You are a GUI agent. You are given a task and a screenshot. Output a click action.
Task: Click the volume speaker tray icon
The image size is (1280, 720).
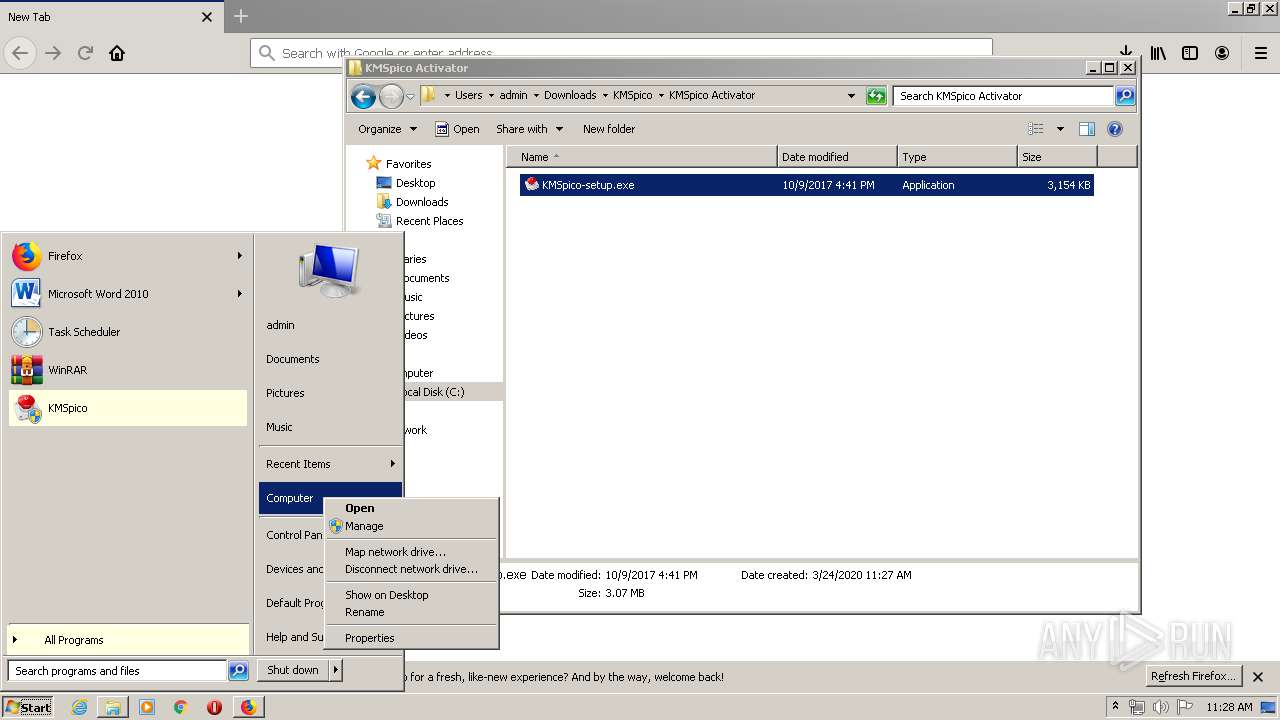[x=1161, y=707]
